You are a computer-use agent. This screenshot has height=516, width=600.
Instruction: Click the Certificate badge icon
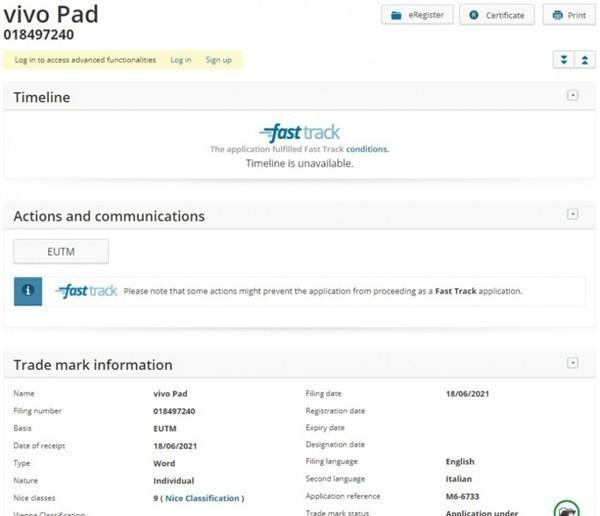(474, 15)
